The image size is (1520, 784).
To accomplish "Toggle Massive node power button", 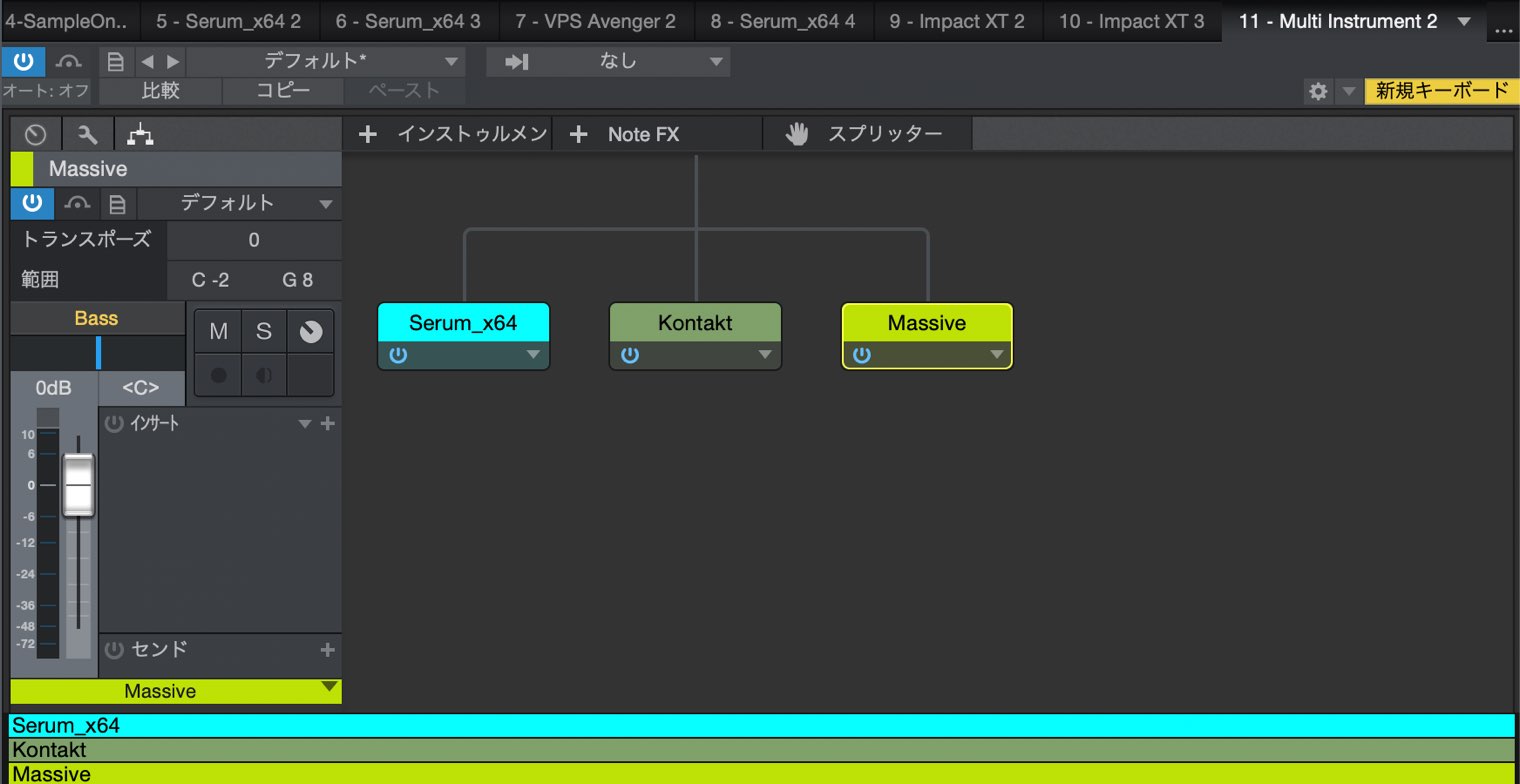I will pyautogui.click(x=862, y=355).
